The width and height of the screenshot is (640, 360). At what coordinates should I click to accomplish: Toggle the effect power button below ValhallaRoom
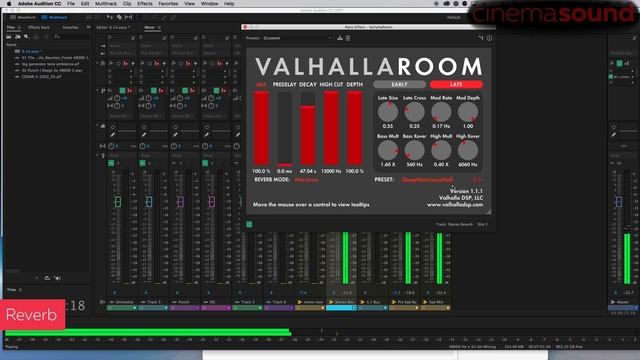249,224
